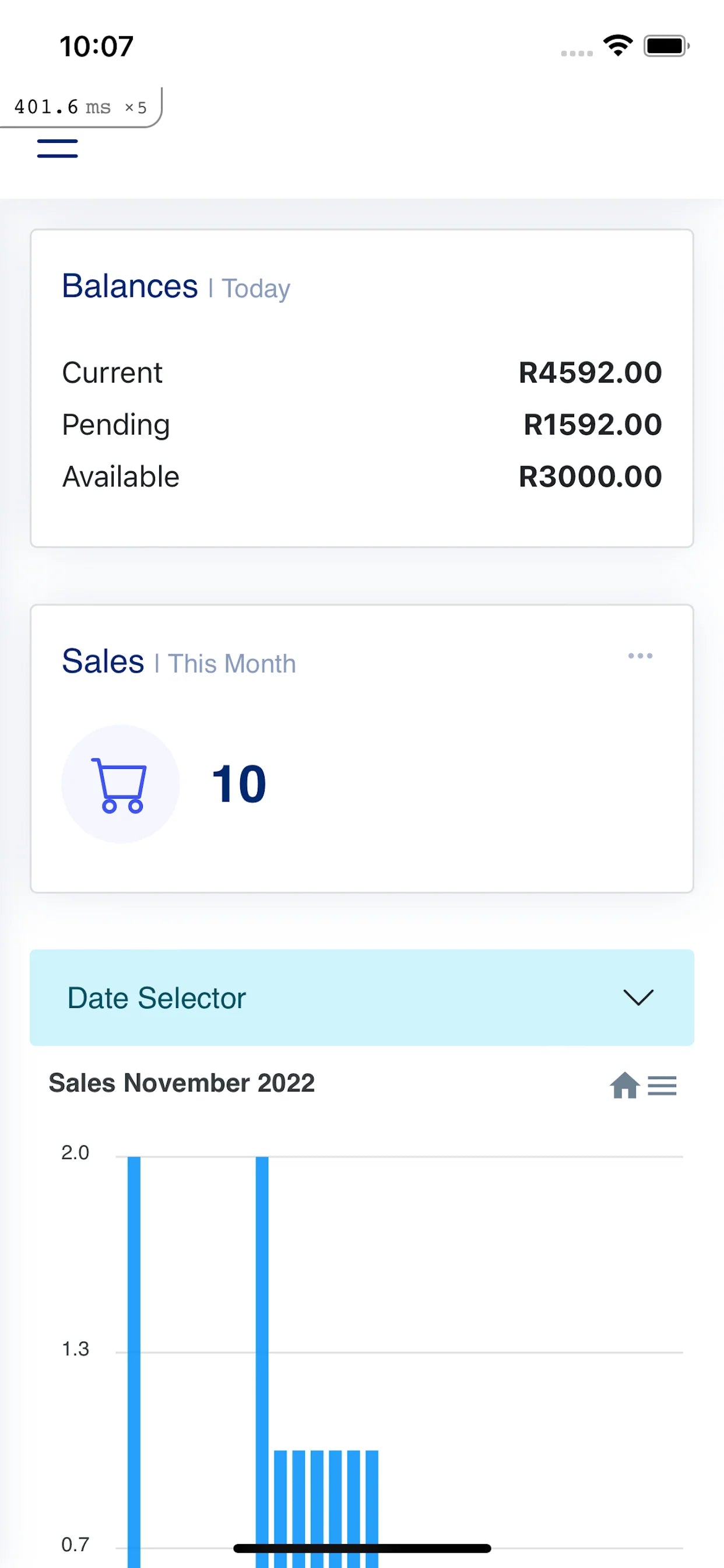The image size is (724, 1568).
Task: Tap the This Month filter label
Action: point(232,663)
